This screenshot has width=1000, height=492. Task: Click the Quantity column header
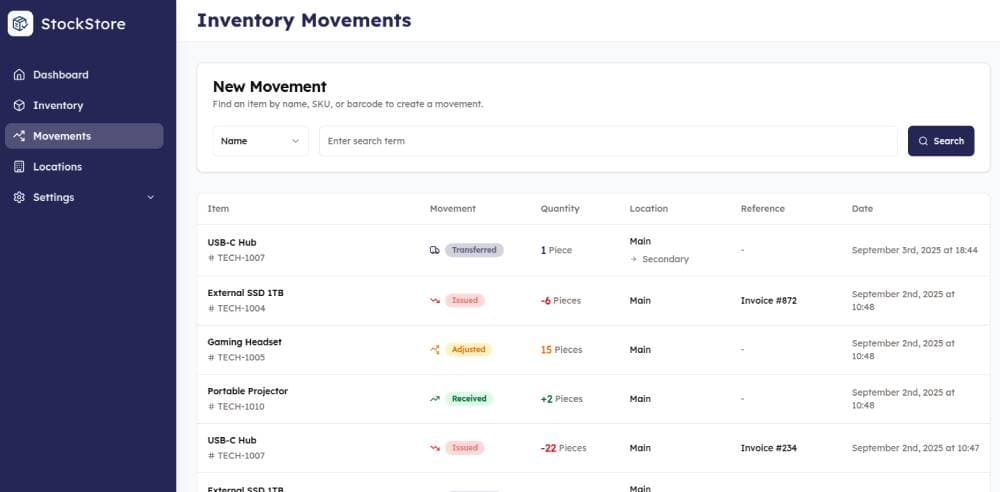(560, 209)
